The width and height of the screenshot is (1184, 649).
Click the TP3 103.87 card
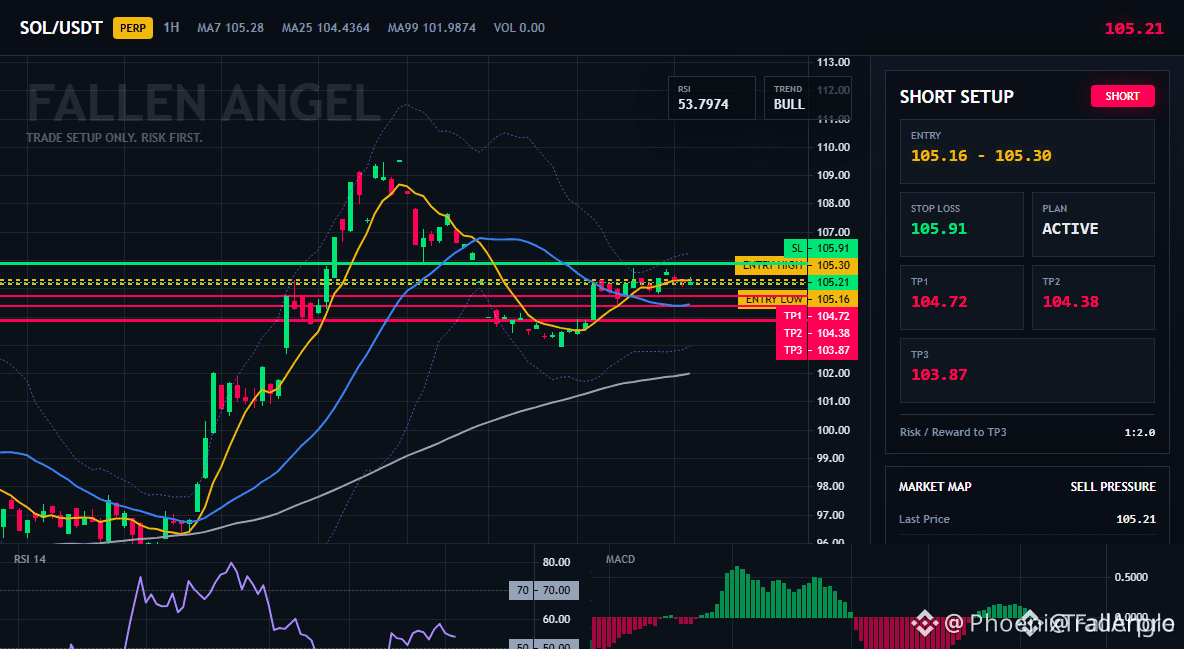1027,370
